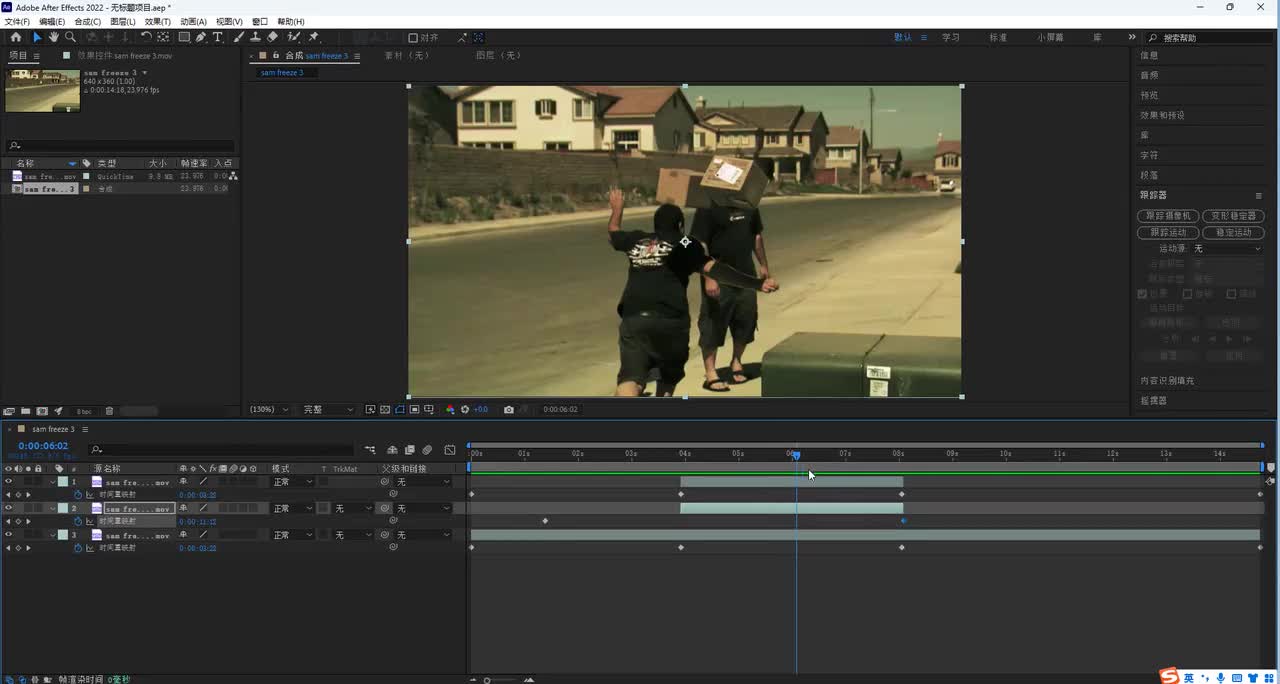Click the 稳定运动 button
This screenshot has width=1280, height=684.
[x=1232, y=232]
